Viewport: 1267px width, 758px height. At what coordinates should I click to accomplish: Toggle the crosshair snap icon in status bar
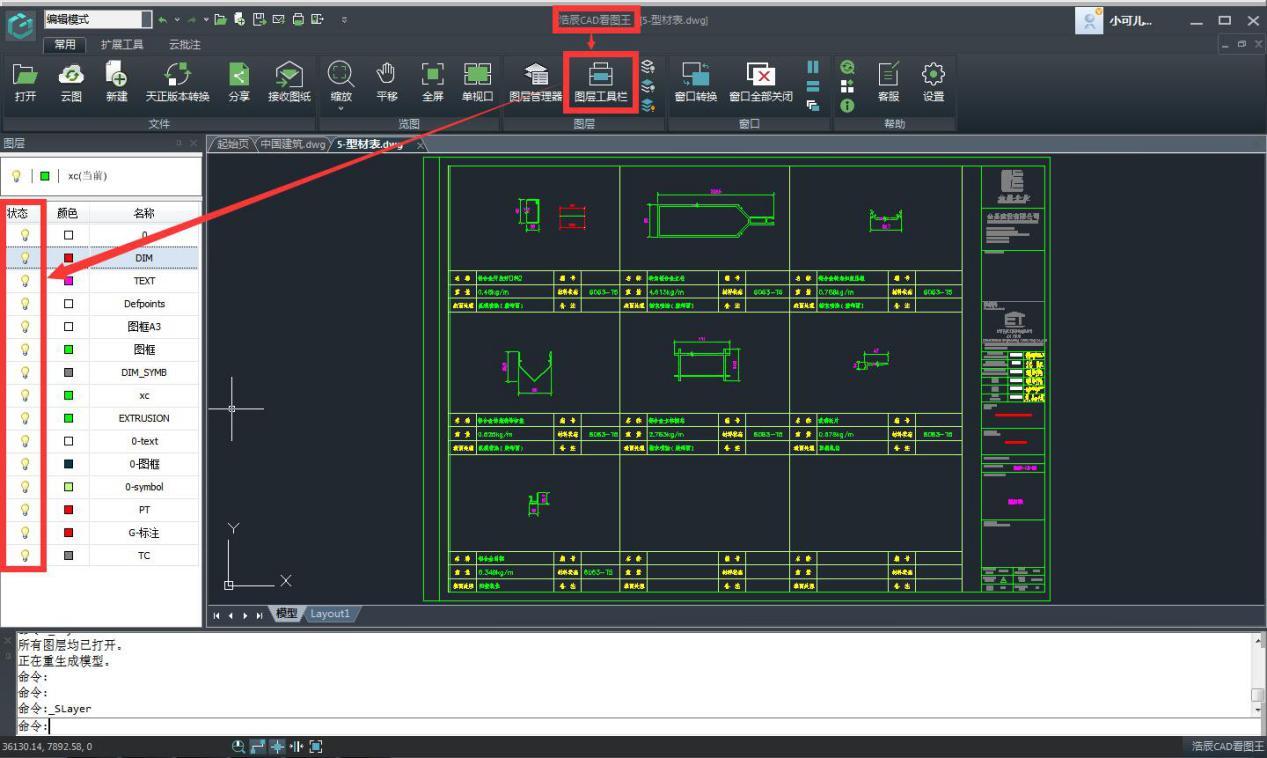277,746
